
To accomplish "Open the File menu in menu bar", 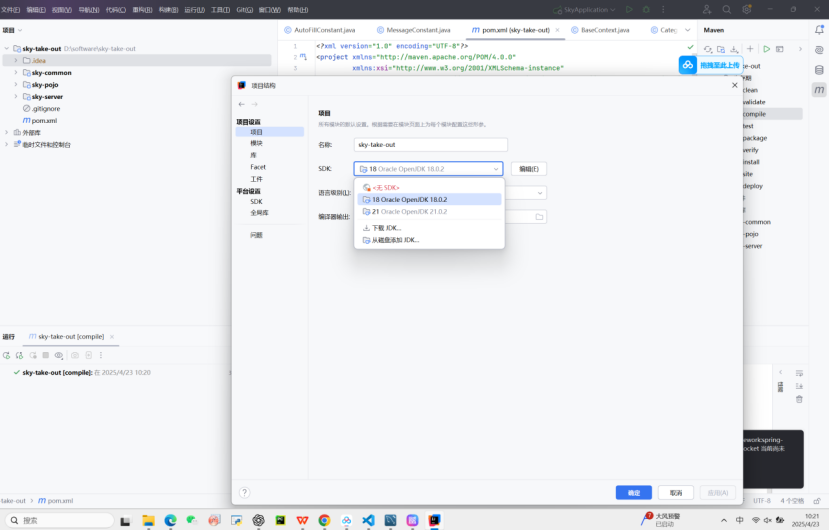I will tap(11, 10).
